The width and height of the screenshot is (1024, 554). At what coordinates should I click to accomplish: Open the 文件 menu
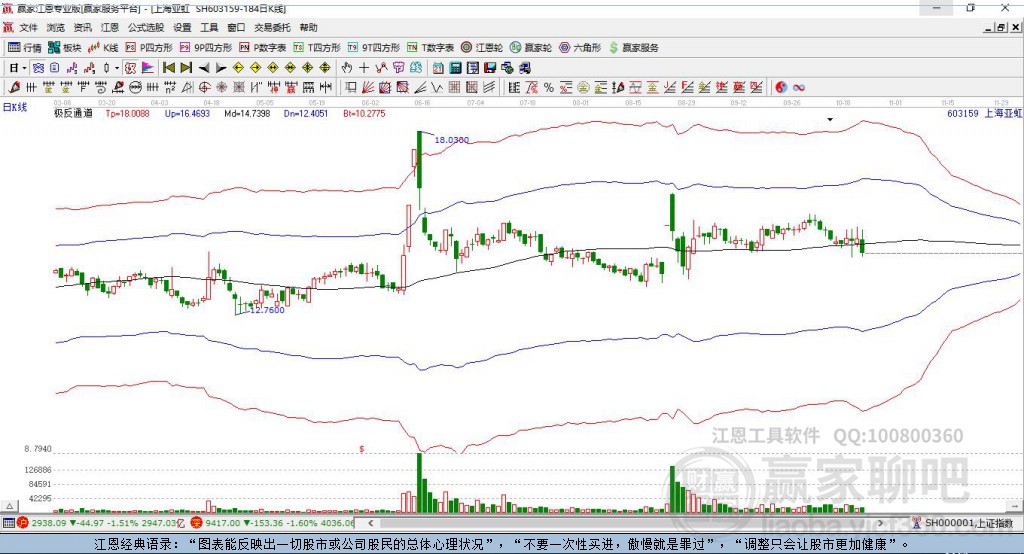coord(28,27)
